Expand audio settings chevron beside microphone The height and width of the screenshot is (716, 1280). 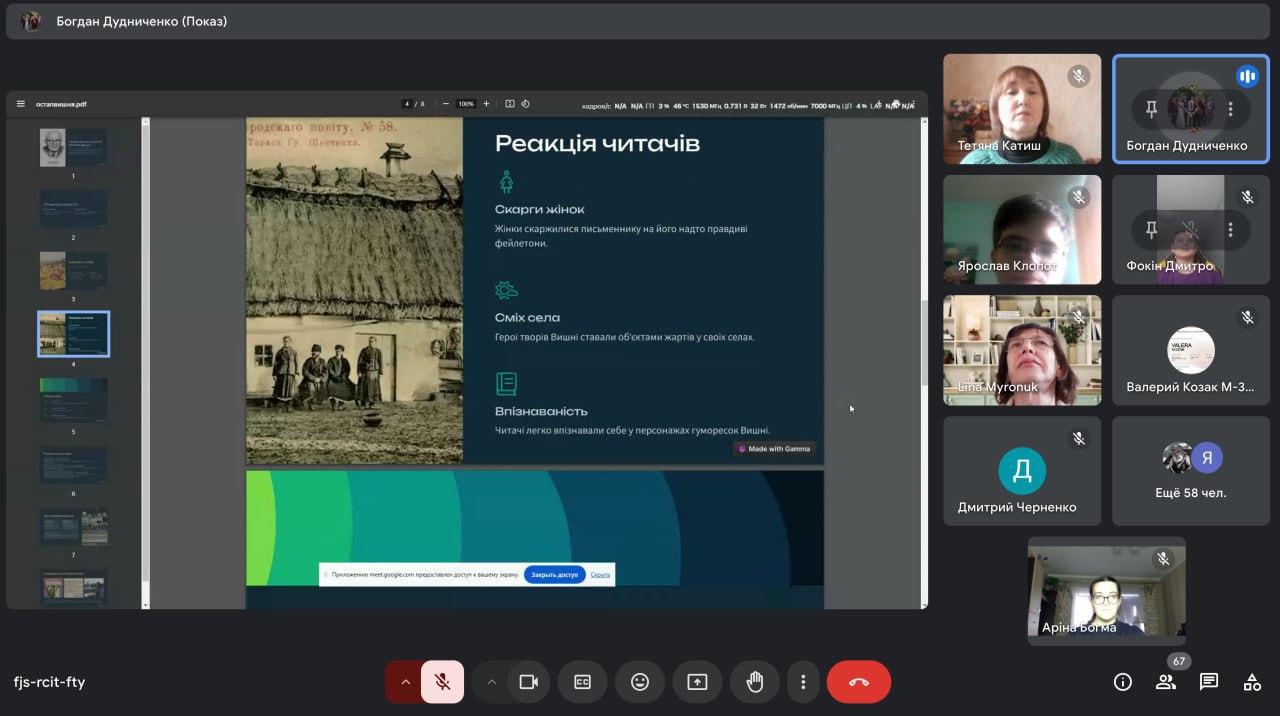click(405, 682)
